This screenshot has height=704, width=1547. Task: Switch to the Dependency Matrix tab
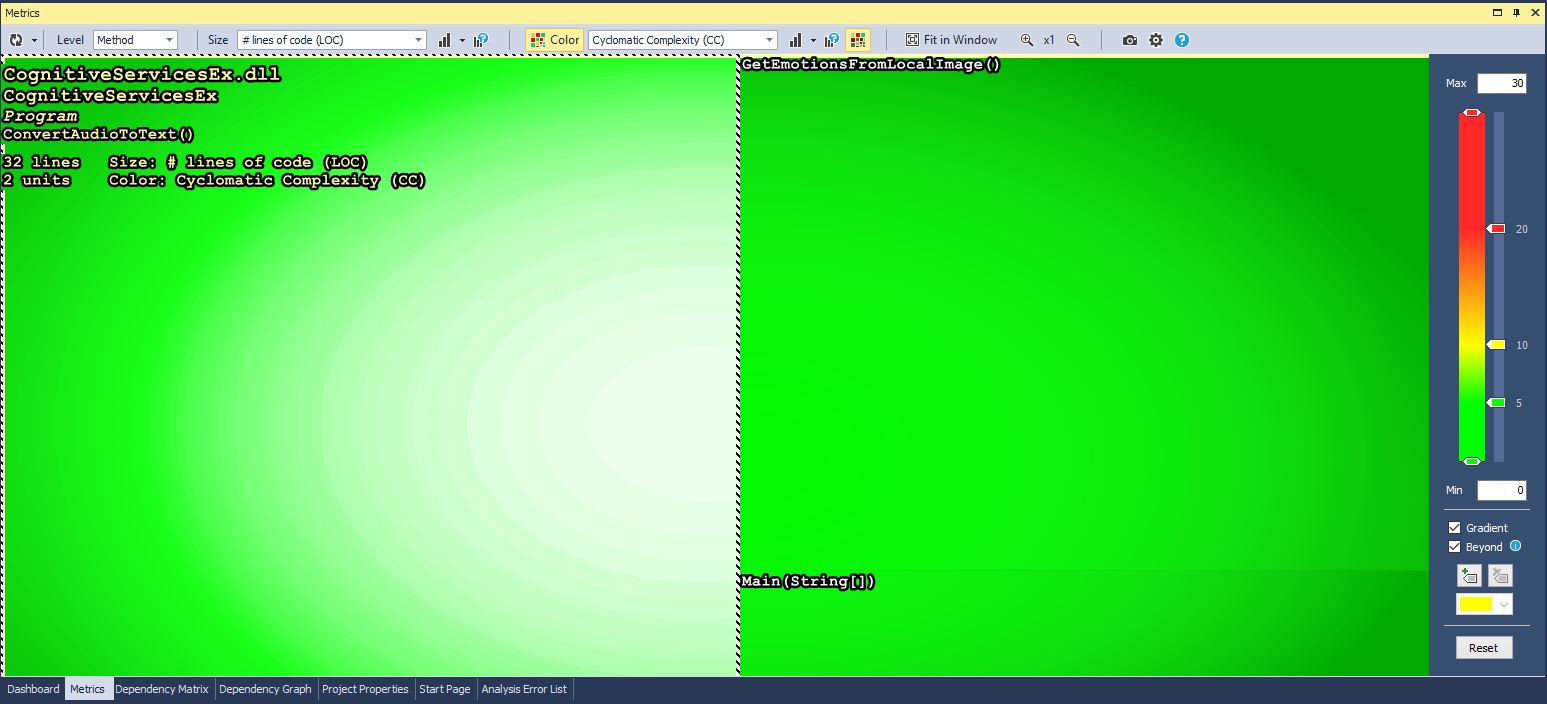coord(162,689)
